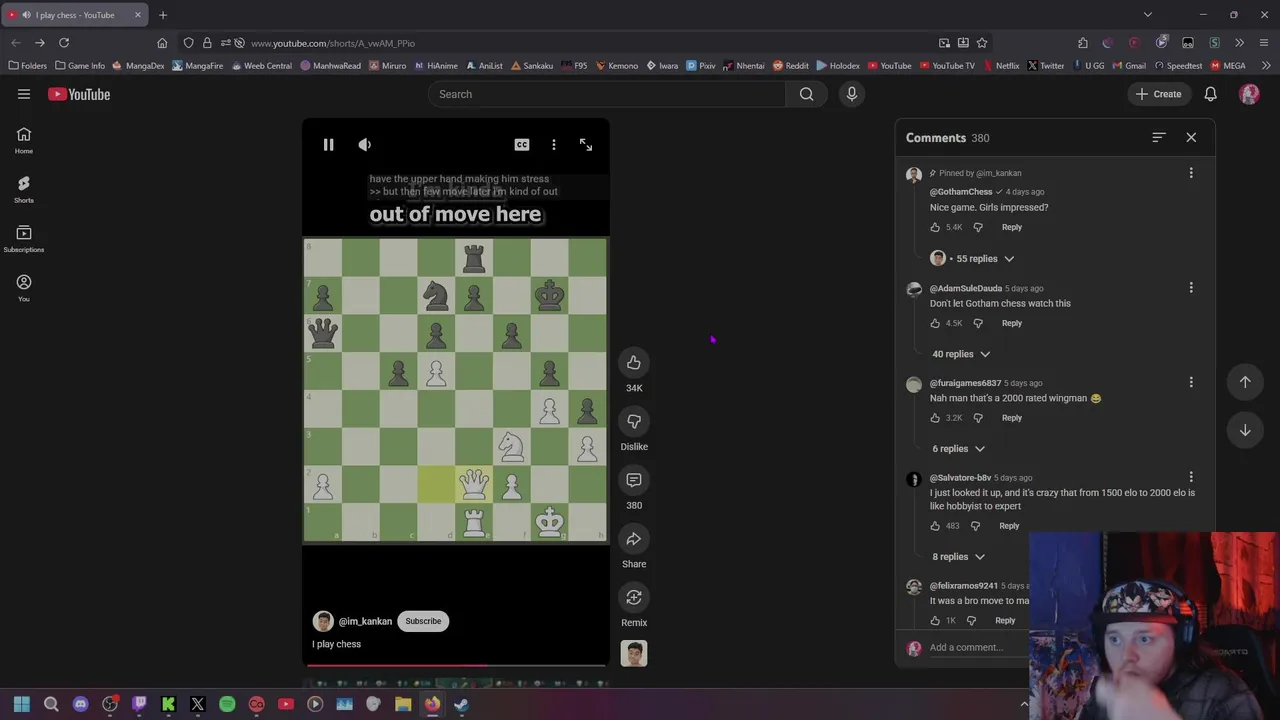
Task: Subscribe to @im_kankan
Action: pyautogui.click(x=423, y=621)
